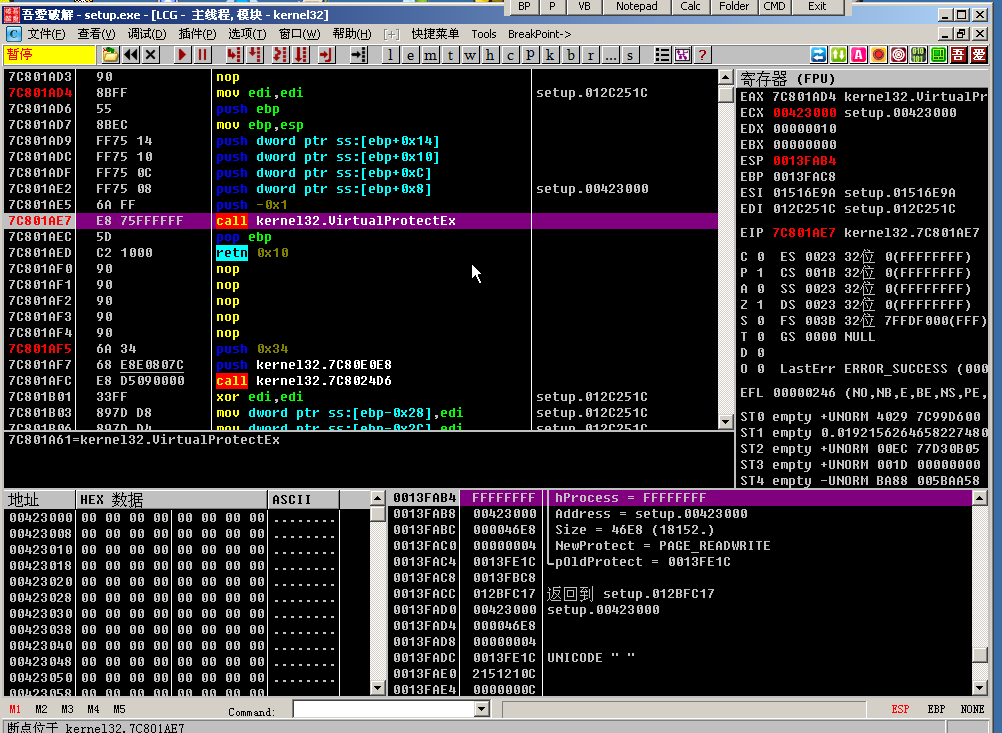Open the 窗口(W) menu
The height and width of the screenshot is (733, 1002).
click(300, 34)
